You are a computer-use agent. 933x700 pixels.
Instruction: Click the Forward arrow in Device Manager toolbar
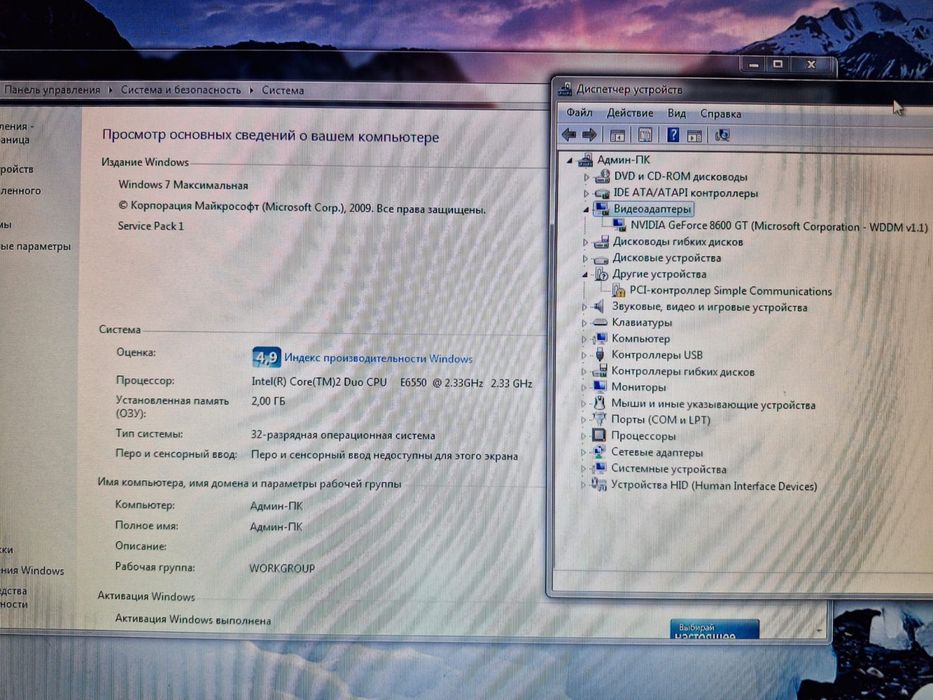click(589, 135)
